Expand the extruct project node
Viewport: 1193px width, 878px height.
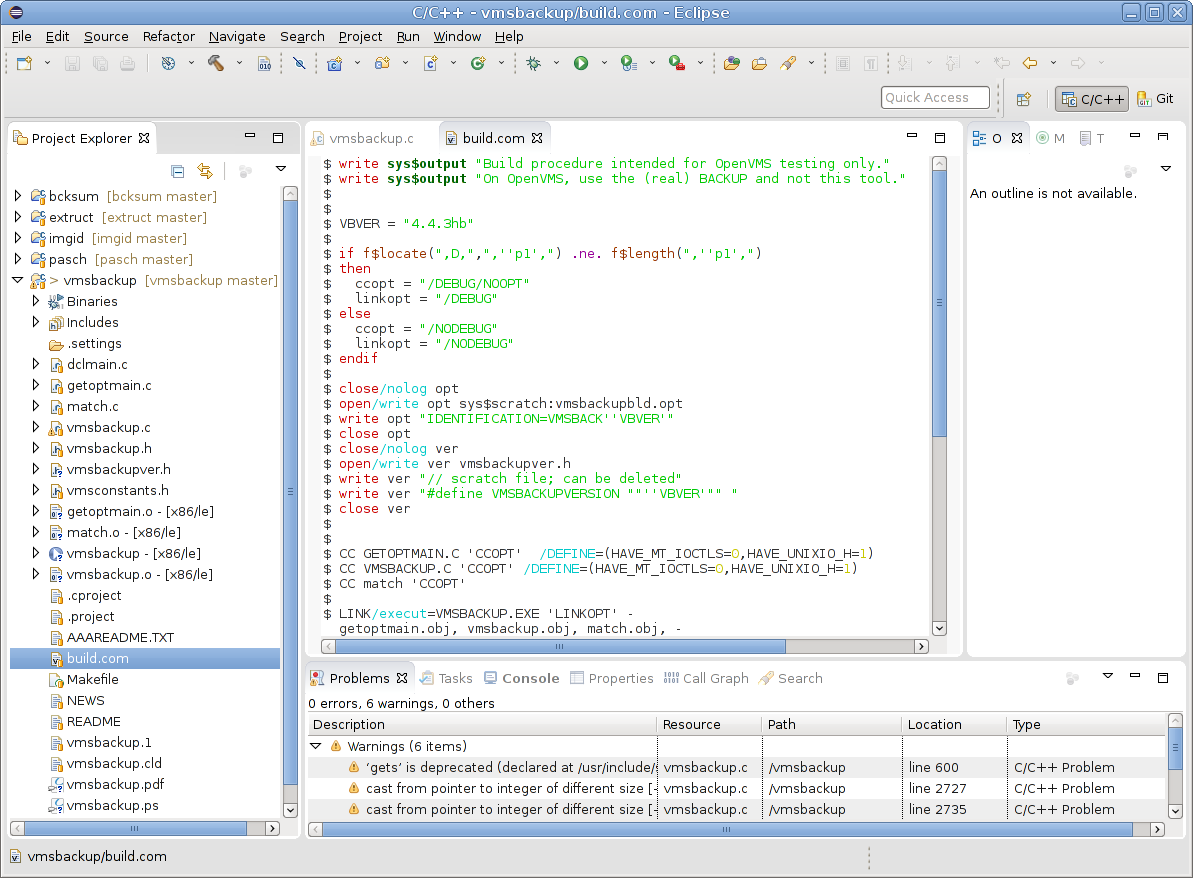[x=18, y=217]
